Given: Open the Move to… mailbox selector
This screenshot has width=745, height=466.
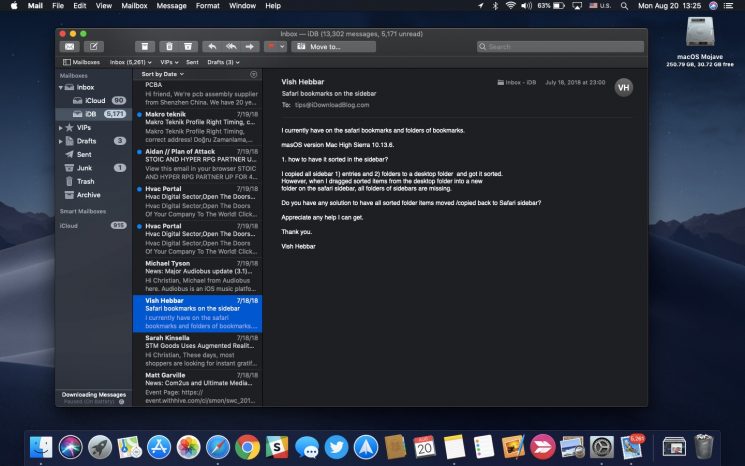Looking at the screenshot, I should tap(334, 47).
